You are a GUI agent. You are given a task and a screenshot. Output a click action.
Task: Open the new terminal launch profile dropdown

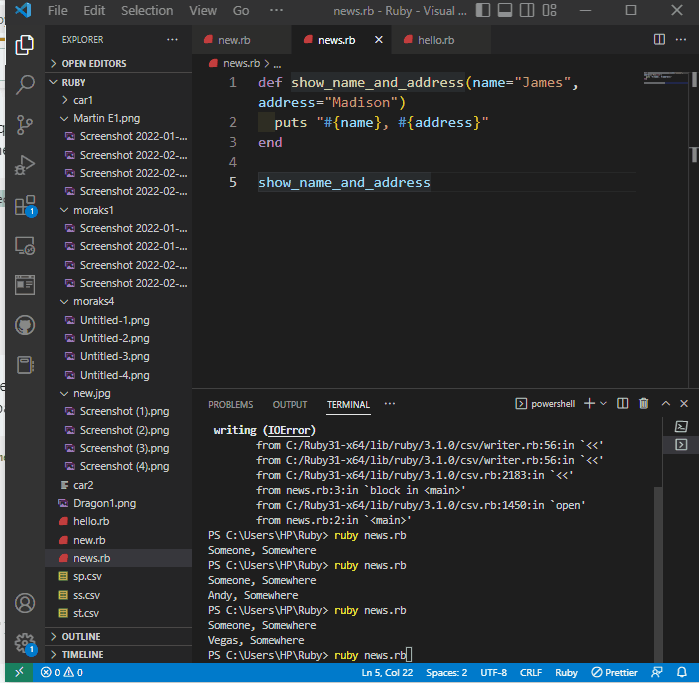coord(604,404)
